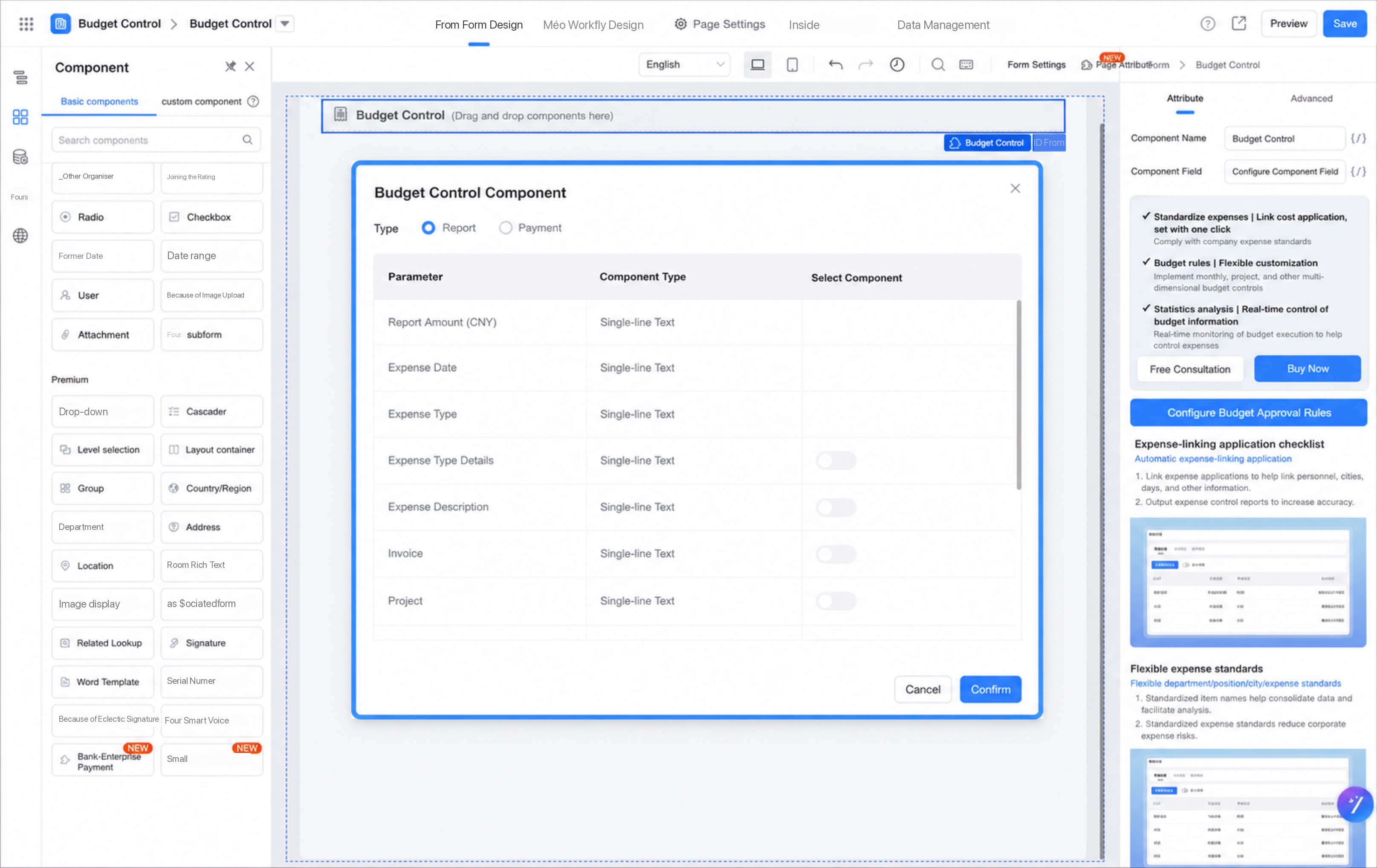Unpin the Component panel
1377x868 pixels.
click(231, 67)
